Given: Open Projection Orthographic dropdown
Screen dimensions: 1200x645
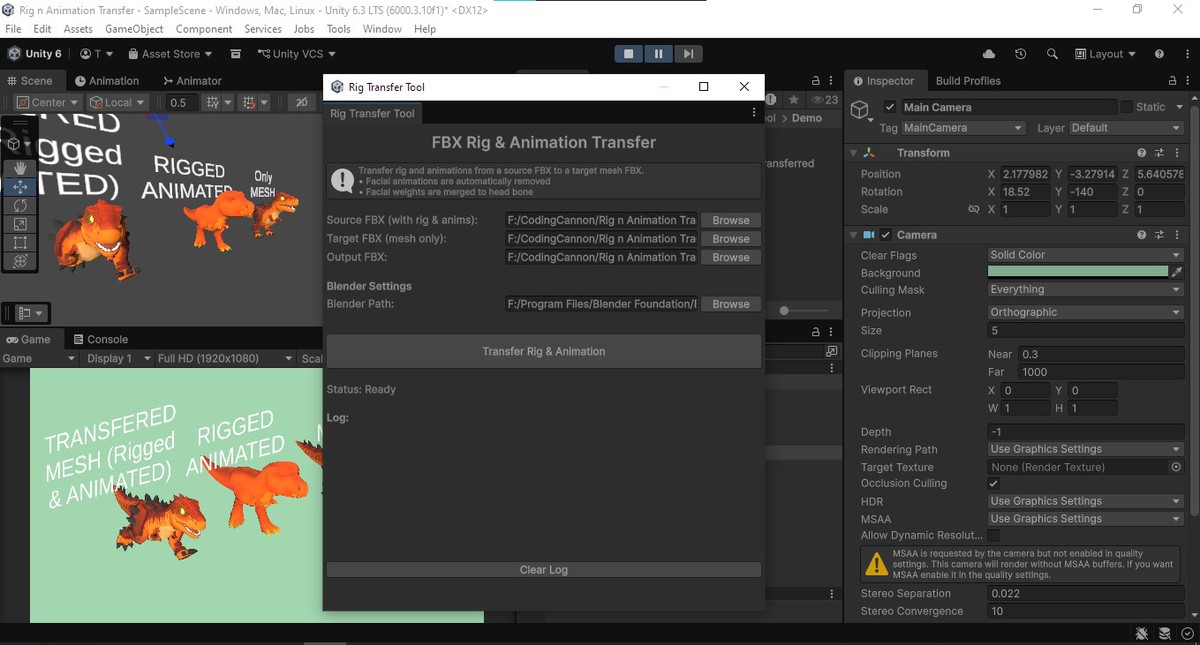Looking at the screenshot, I should (x=1085, y=312).
